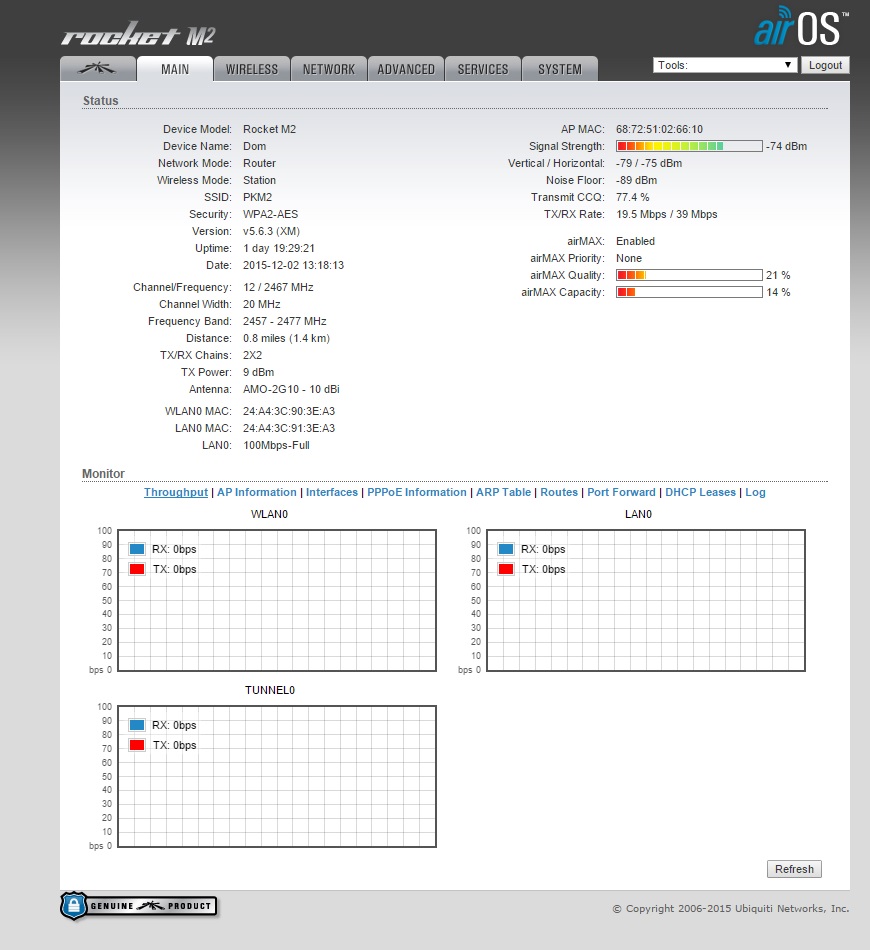Click TX/RX Rate value 19.5 Mbps / 39 Mbps
The width and height of the screenshot is (870, 950).
coord(666,214)
